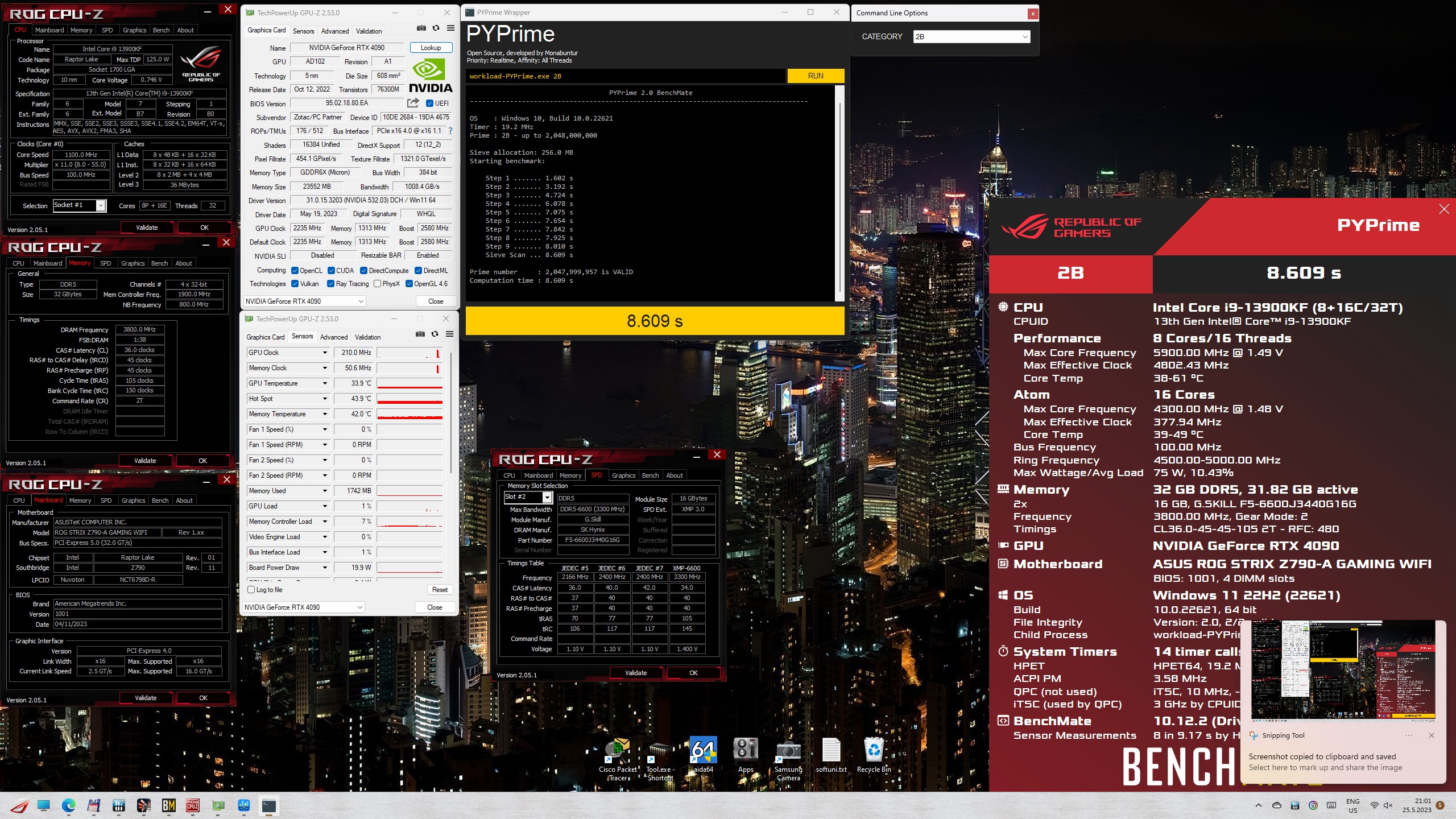Click the ROG start button on the taskbar

(x=19, y=805)
